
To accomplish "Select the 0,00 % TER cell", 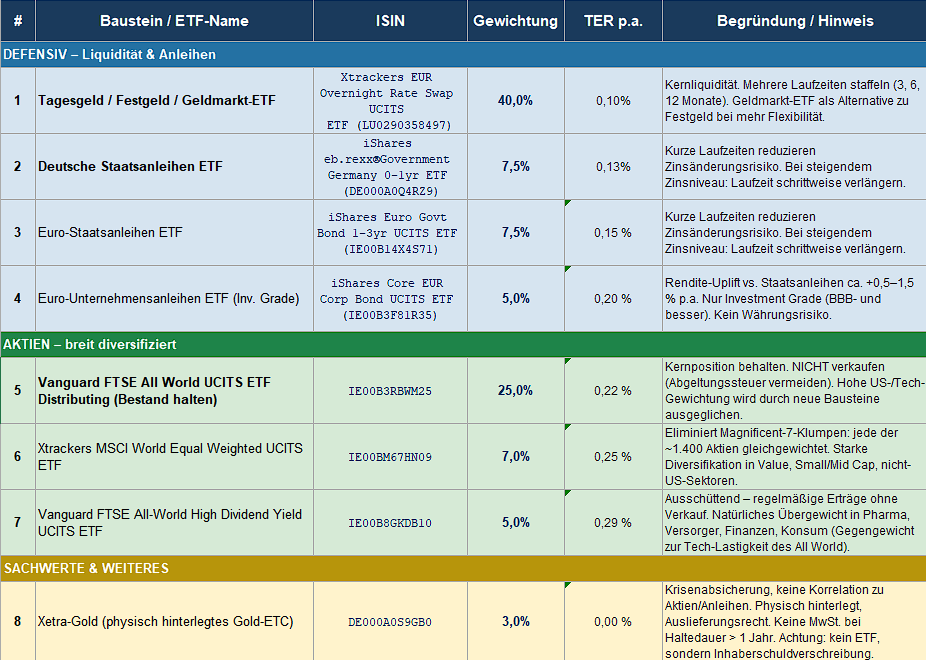I will click(x=613, y=621).
